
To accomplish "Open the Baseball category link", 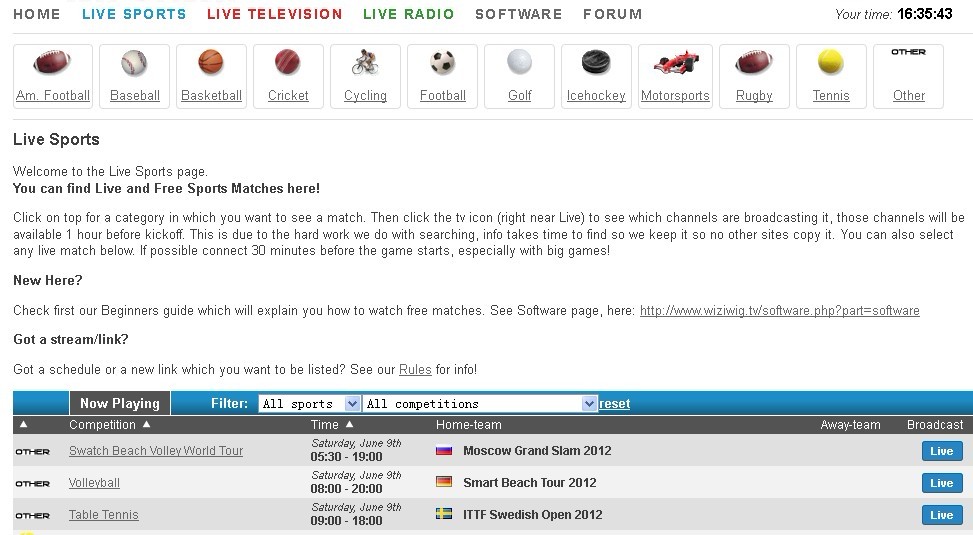I will [x=135, y=96].
